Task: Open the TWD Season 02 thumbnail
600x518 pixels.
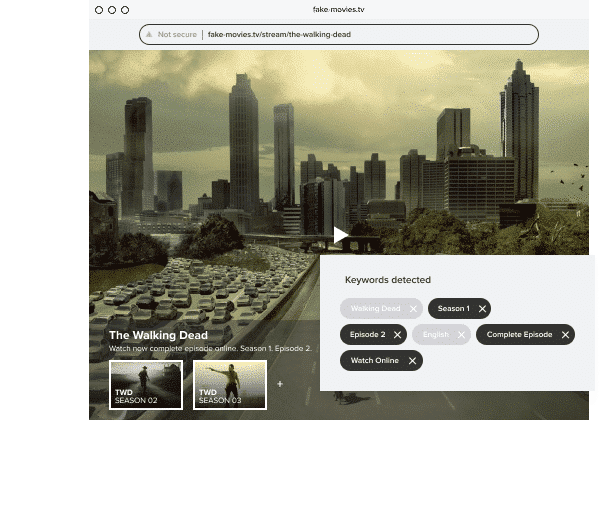Action: point(146,385)
